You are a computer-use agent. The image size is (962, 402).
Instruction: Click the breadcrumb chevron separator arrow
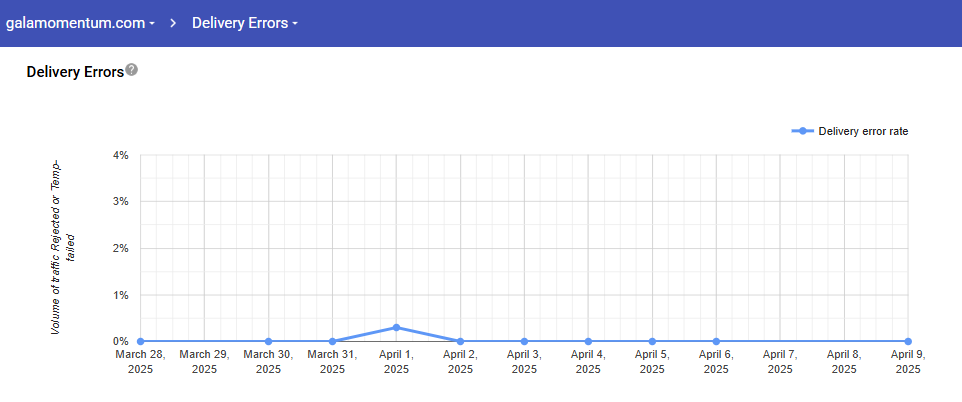point(173,22)
